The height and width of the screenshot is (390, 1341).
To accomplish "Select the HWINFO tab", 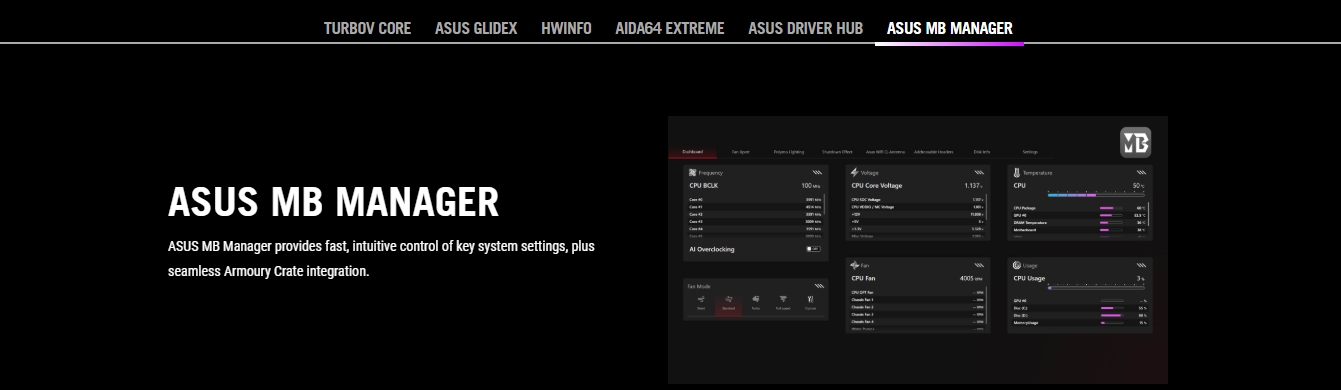I will click(566, 28).
